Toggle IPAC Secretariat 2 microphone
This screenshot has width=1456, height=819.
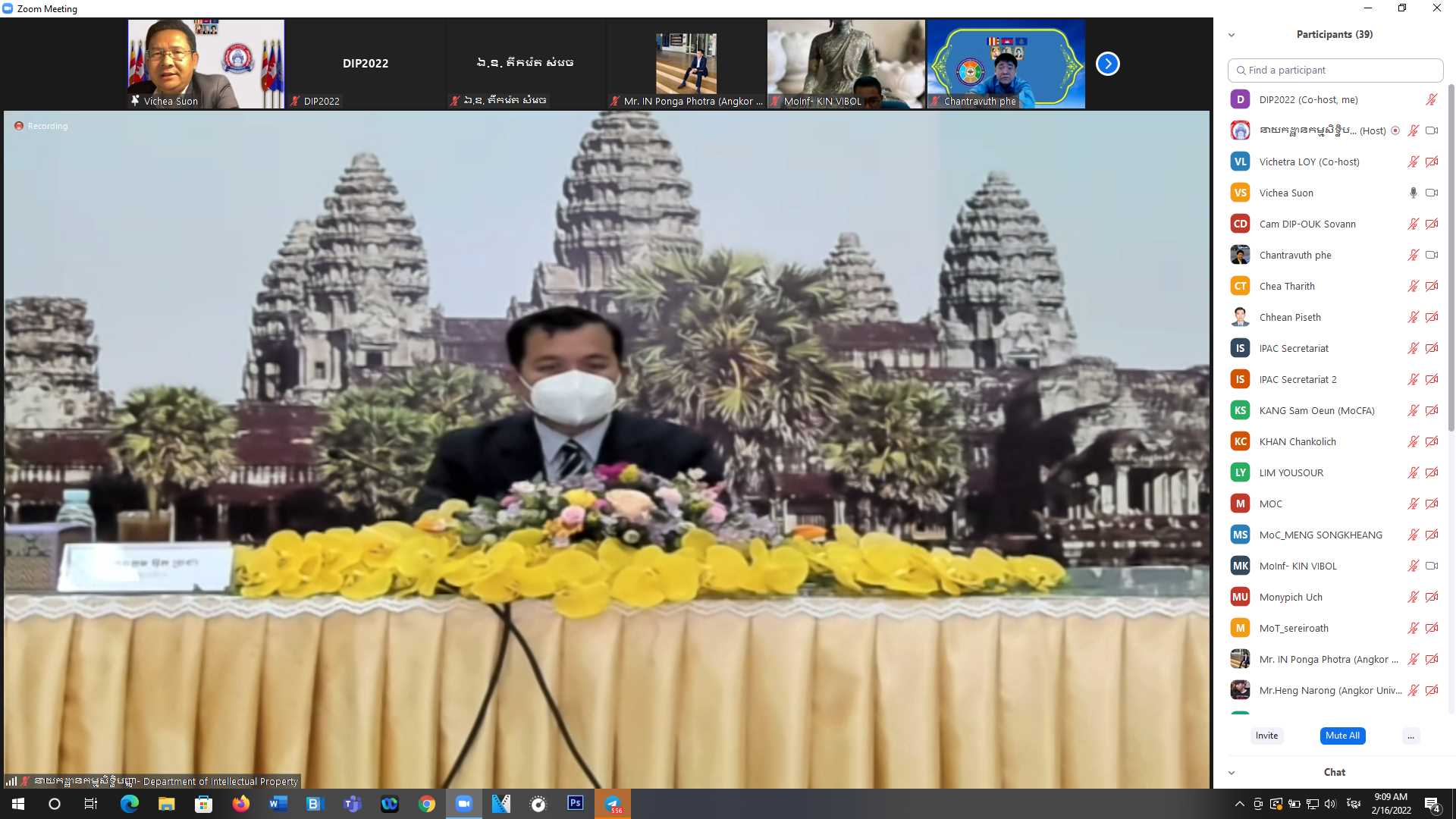pyautogui.click(x=1413, y=379)
